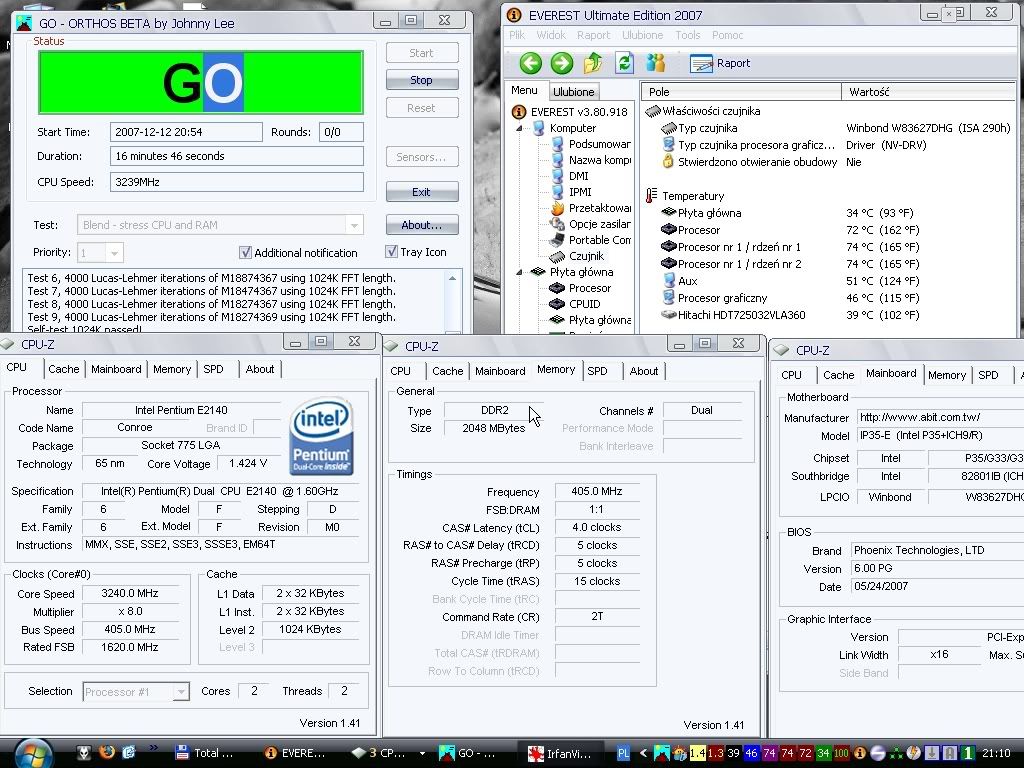Collapse the Komputer tree node
The width and height of the screenshot is (1024, 768).
coord(520,128)
